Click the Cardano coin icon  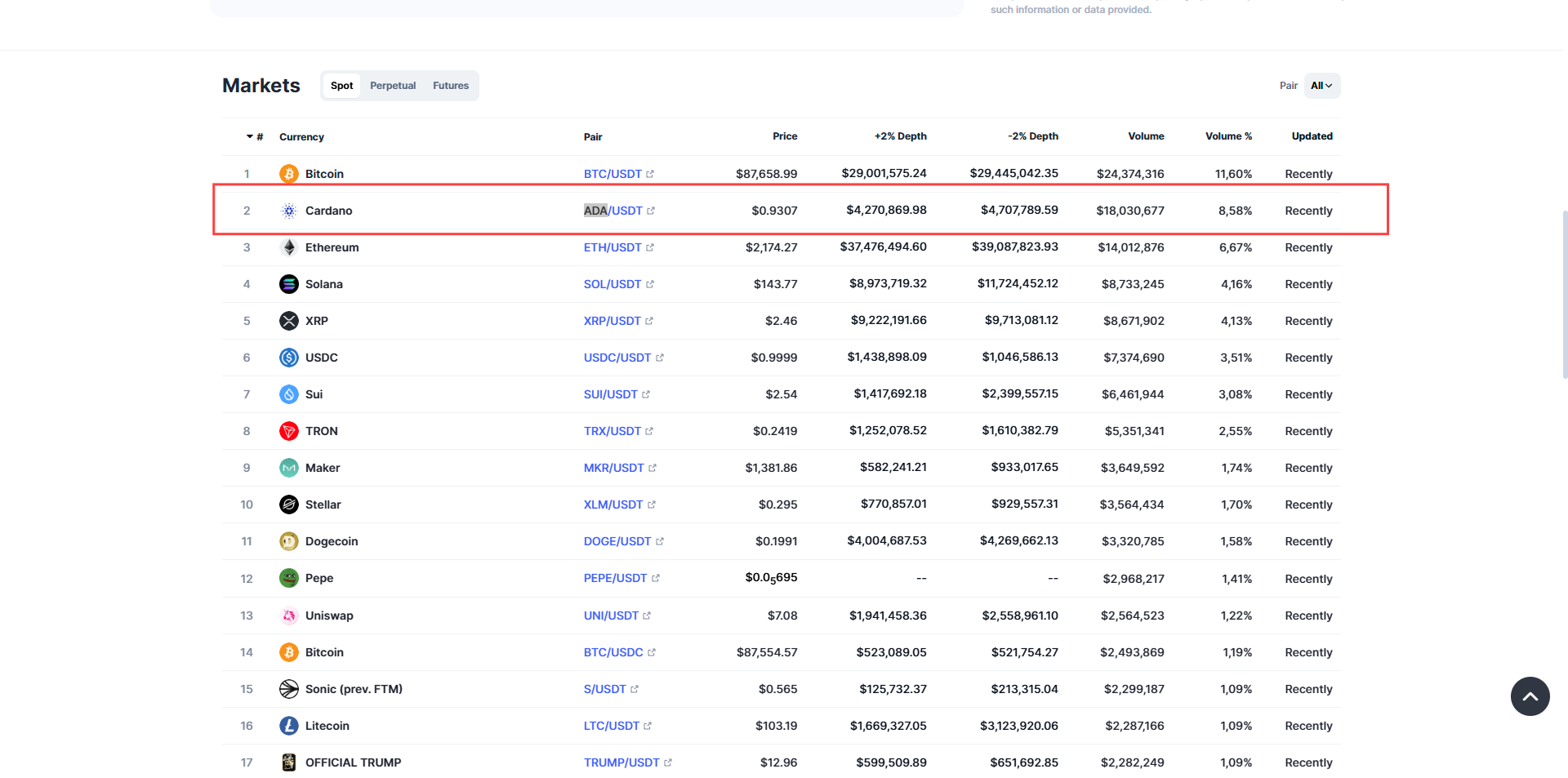[289, 211]
